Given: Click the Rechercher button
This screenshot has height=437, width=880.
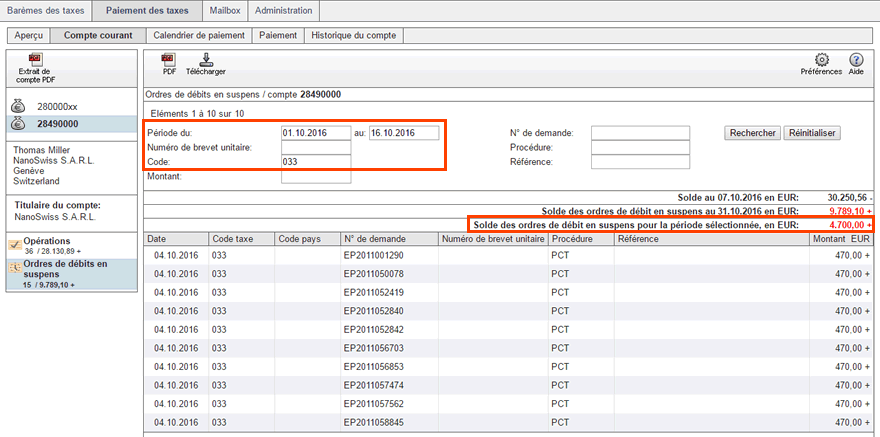Looking at the screenshot, I should point(753,133).
